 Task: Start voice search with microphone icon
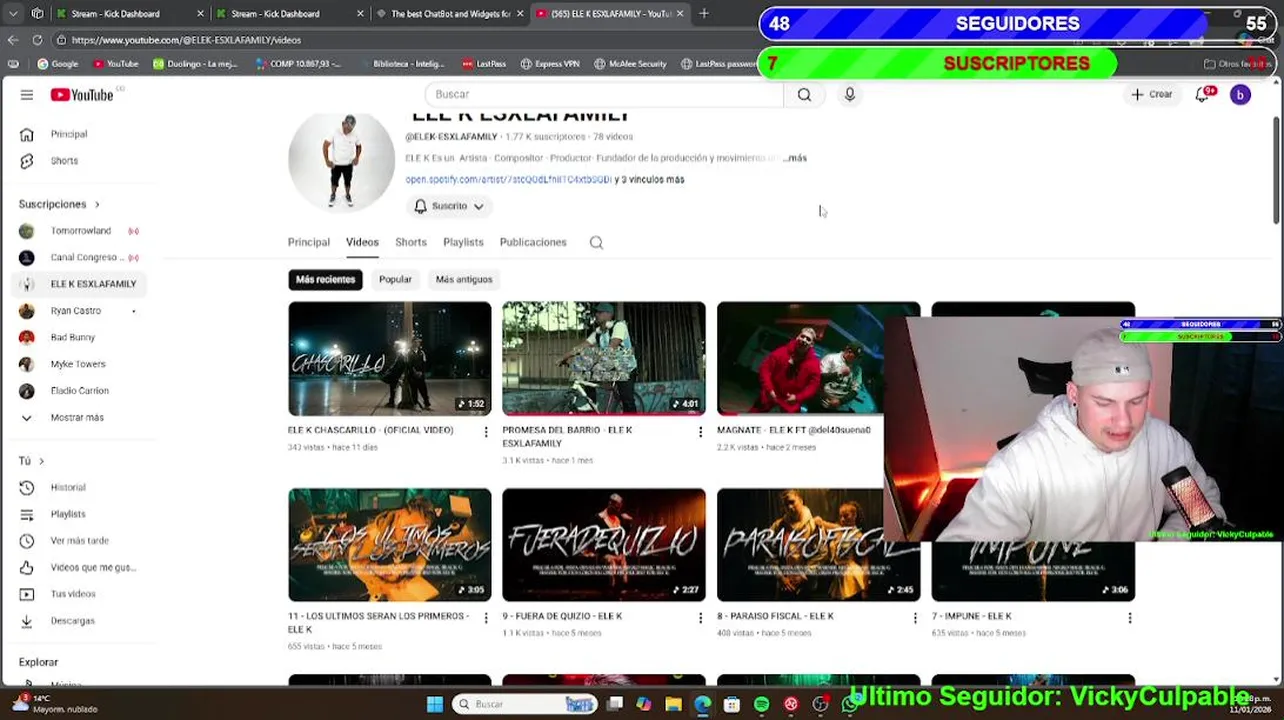click(x=849, y=94)
